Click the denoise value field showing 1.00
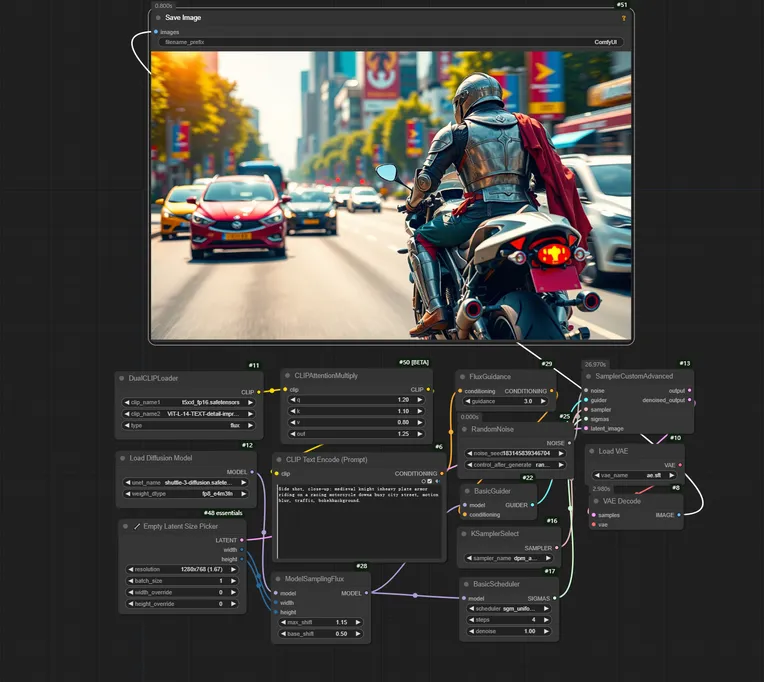The width and height of the screenshot is (764, 682). click(x=509, y=631)
